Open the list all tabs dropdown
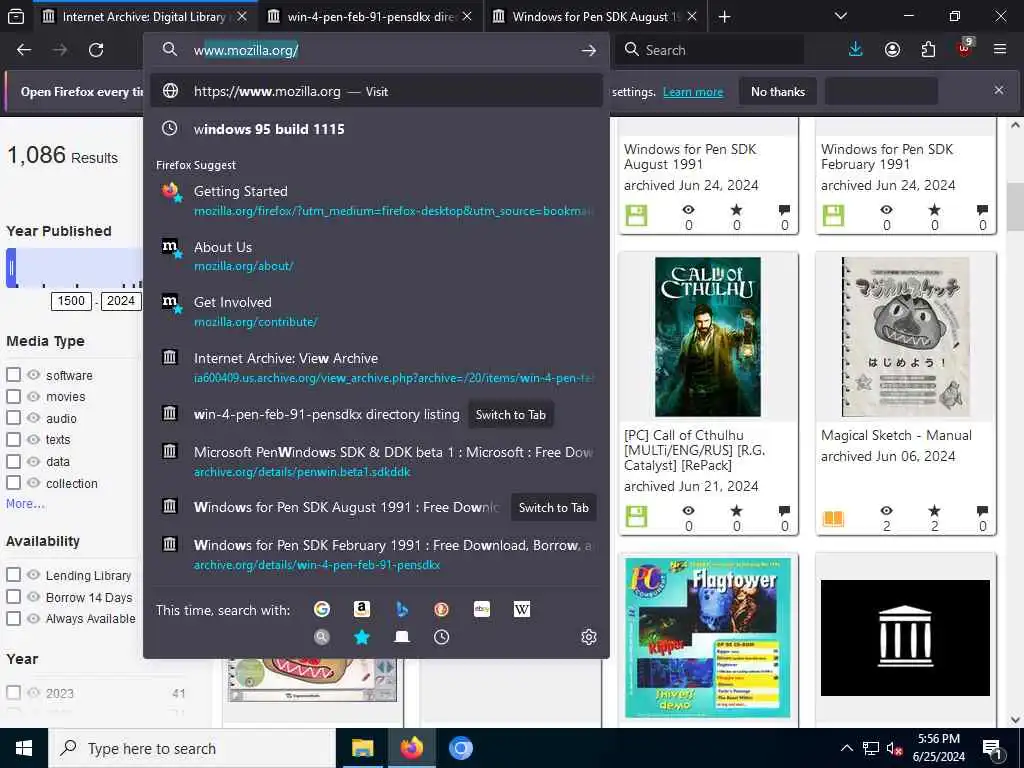1024x768 pixels. pyautogui.click(x=840, y=16)
